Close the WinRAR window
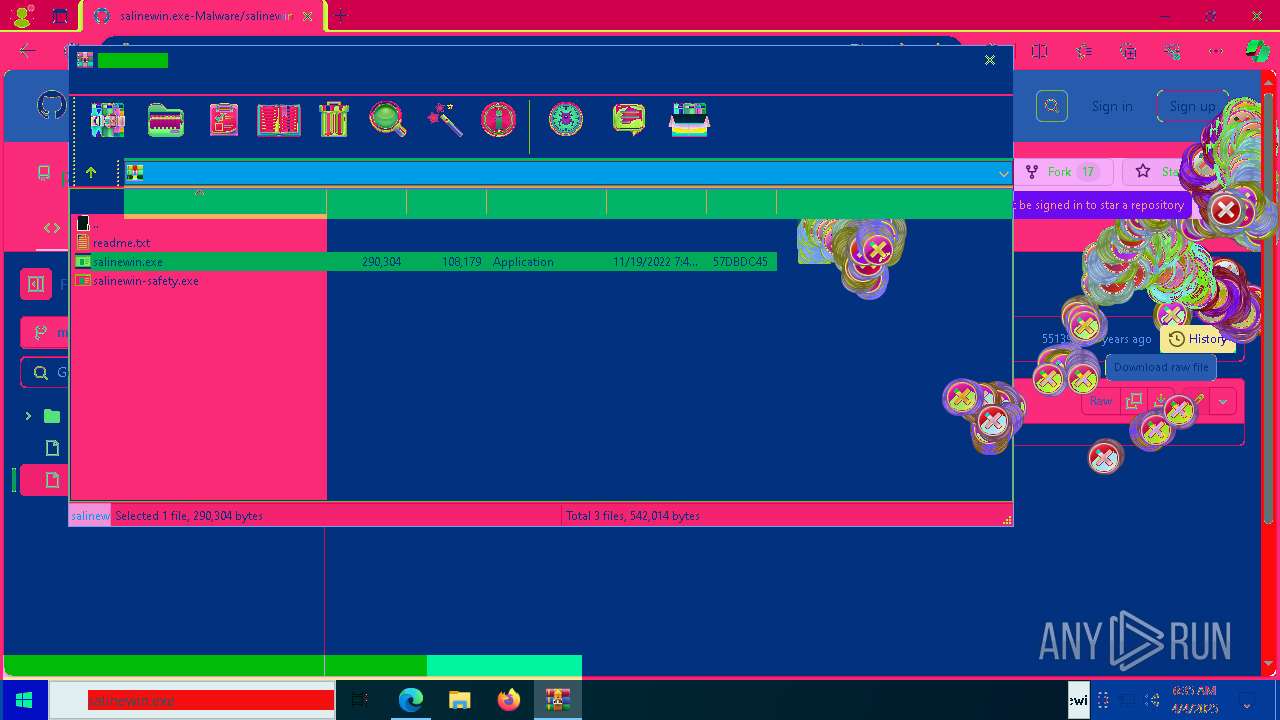The height and width of the screenshot is (720, 1280). 990,60
